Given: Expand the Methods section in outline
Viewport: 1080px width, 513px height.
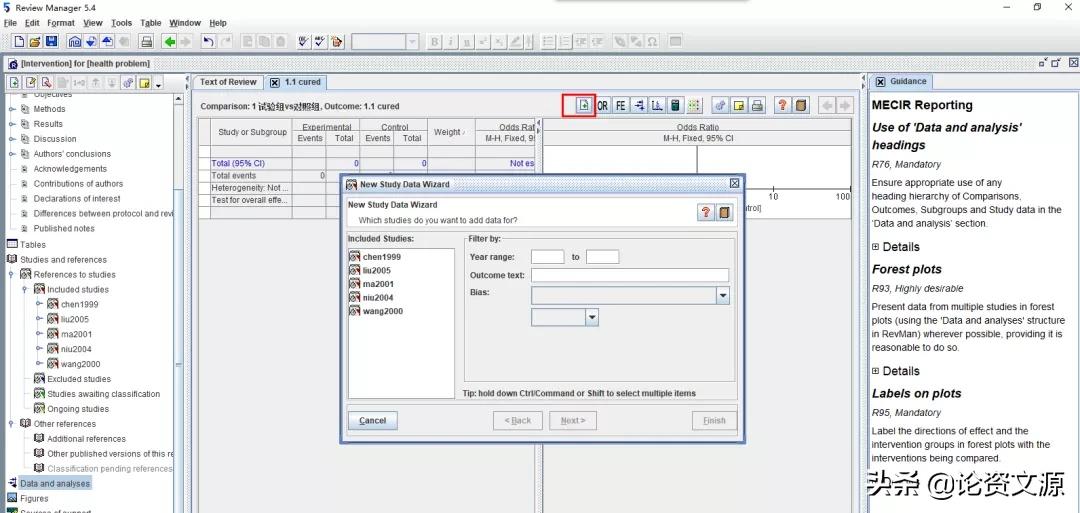Looking at the screenshot, I should tap(12, 109).
